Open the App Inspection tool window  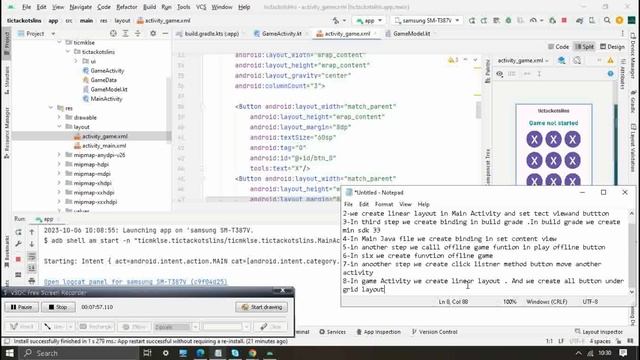378,332
